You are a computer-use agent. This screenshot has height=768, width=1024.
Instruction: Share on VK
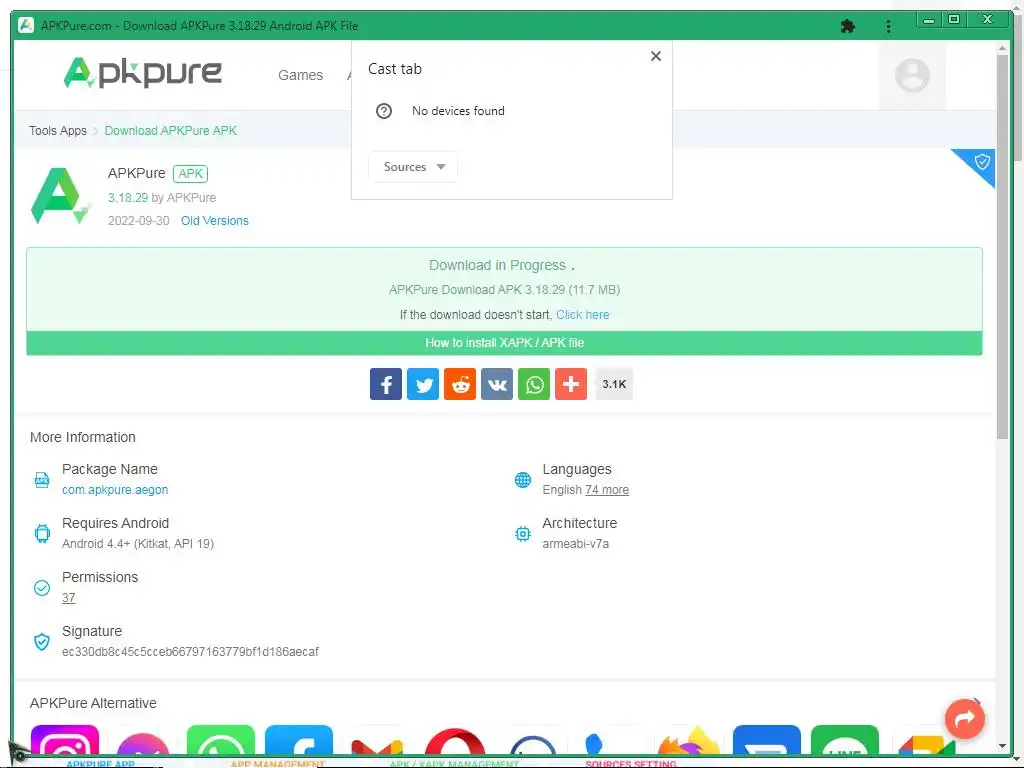tap(497, 384)
